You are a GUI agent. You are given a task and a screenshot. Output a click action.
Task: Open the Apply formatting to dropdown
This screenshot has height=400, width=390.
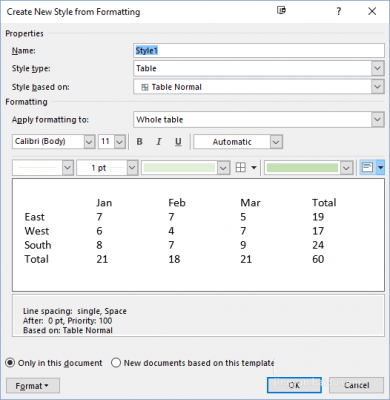click(x=377, y=120)
